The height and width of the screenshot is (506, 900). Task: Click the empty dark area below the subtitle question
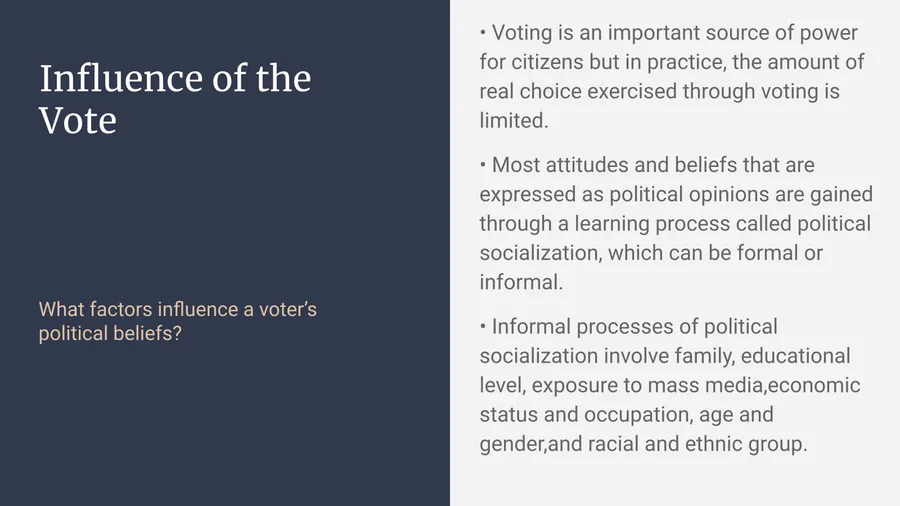pos(224,430)
